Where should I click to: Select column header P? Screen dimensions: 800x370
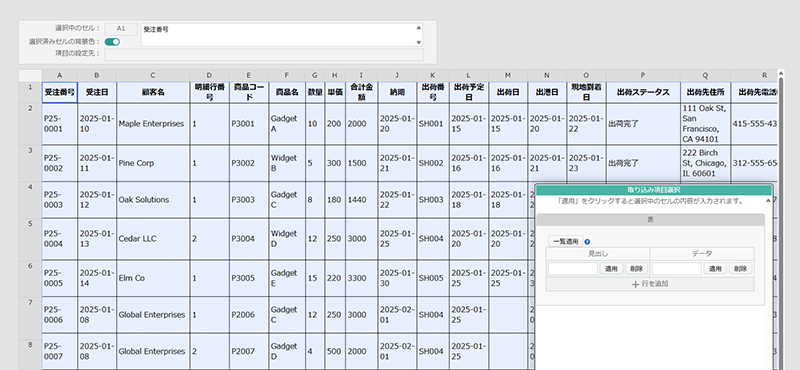pyautogui.click(x=643, y=76)
